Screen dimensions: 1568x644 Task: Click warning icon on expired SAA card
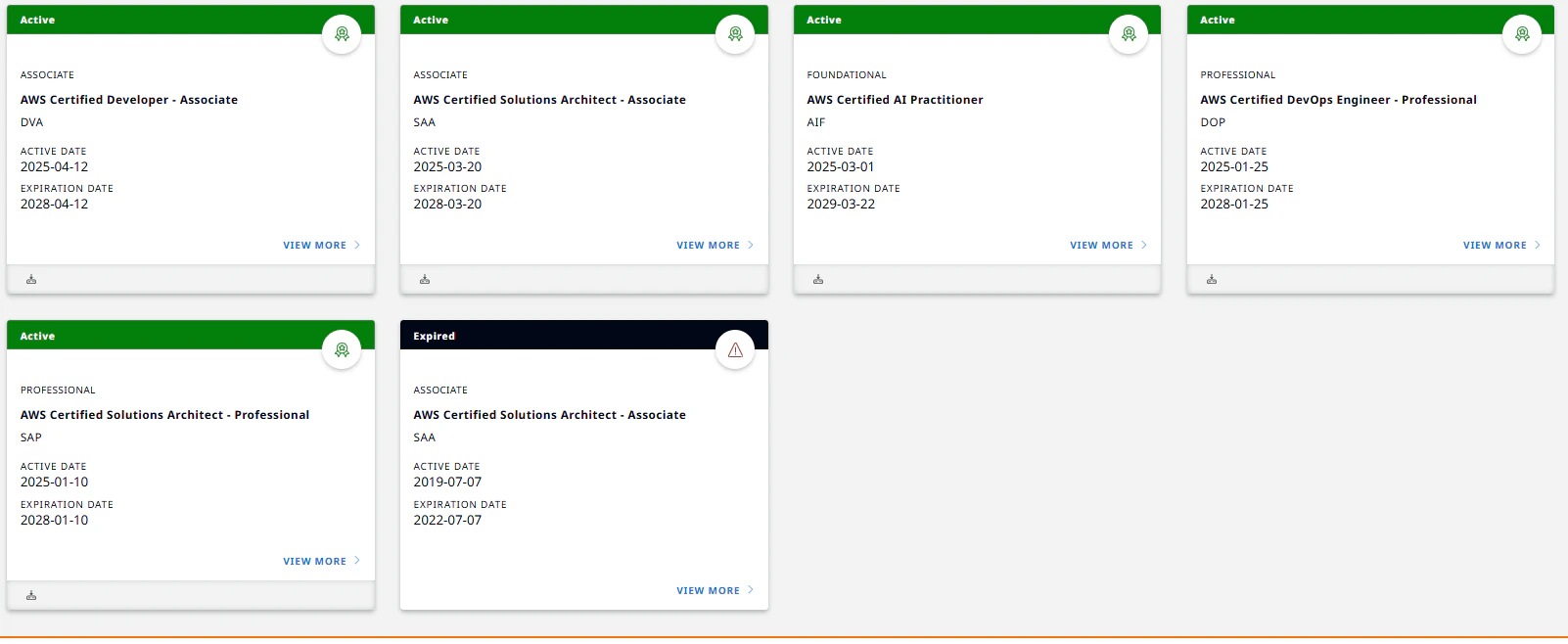pyautogui.click(x=735, y=349)
